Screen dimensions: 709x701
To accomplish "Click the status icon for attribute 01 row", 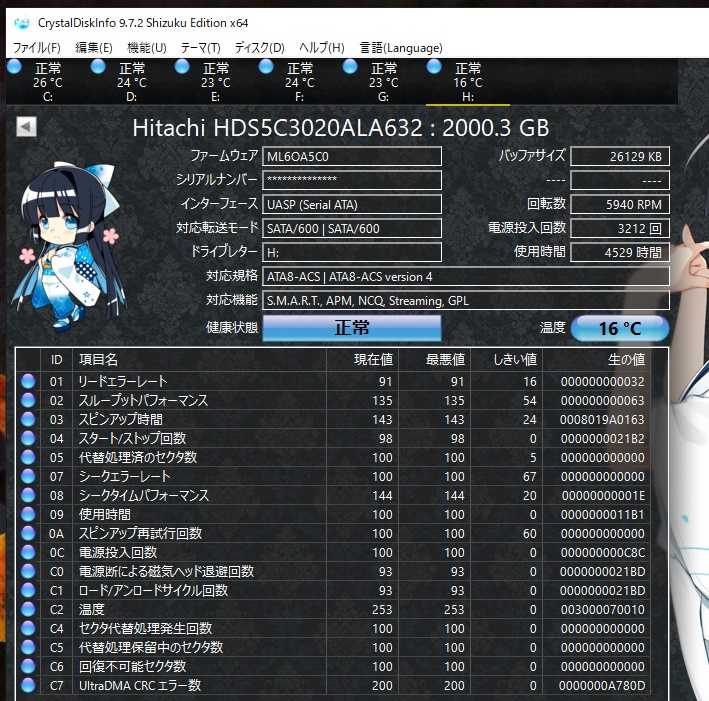I will [x=28, y=381].
